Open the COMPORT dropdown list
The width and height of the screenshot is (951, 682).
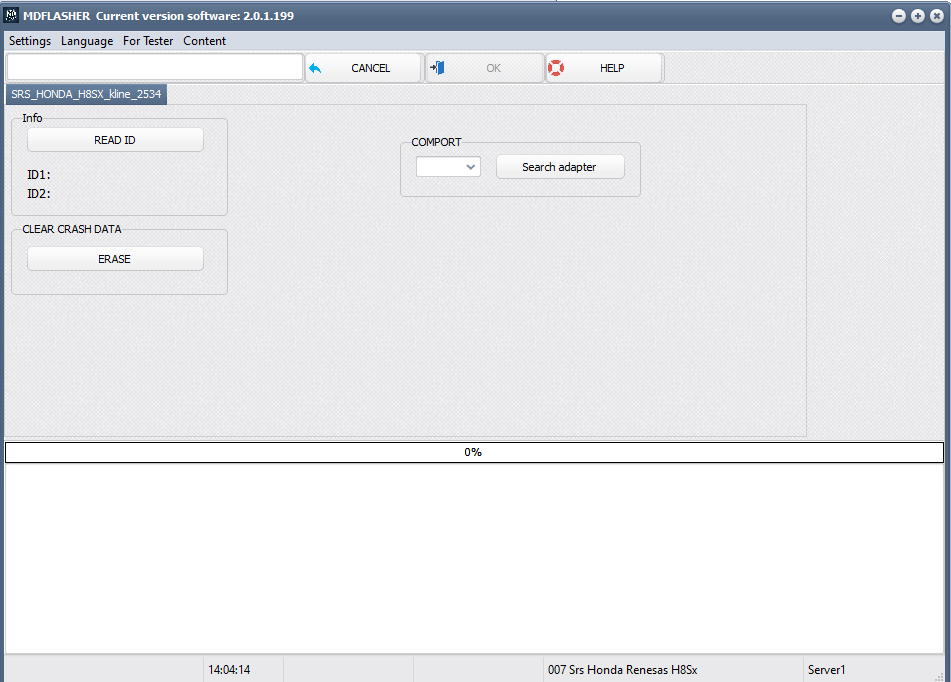pyautogui.click(x=448, y=167)
